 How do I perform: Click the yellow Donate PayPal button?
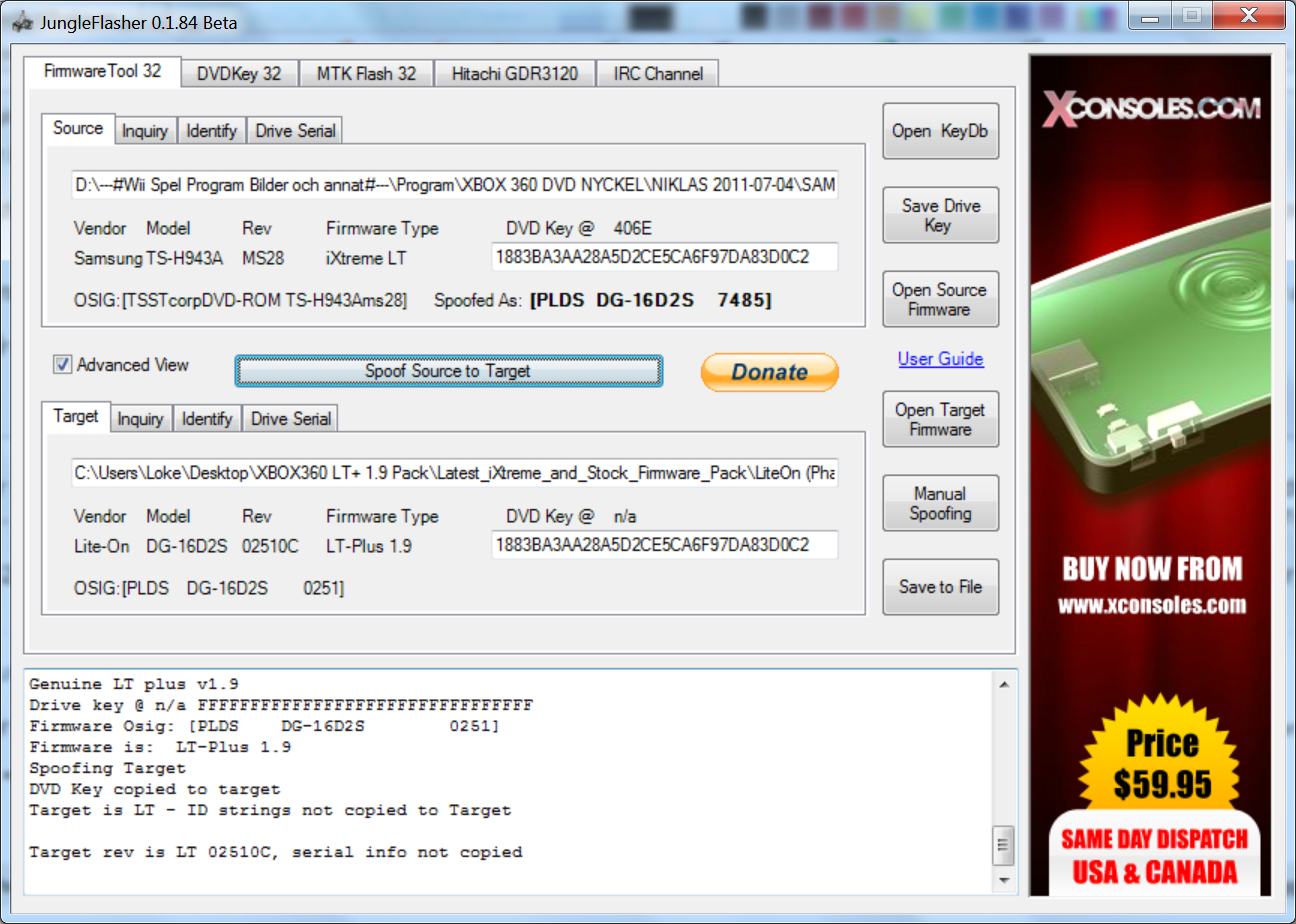click(x=769, y=372)
